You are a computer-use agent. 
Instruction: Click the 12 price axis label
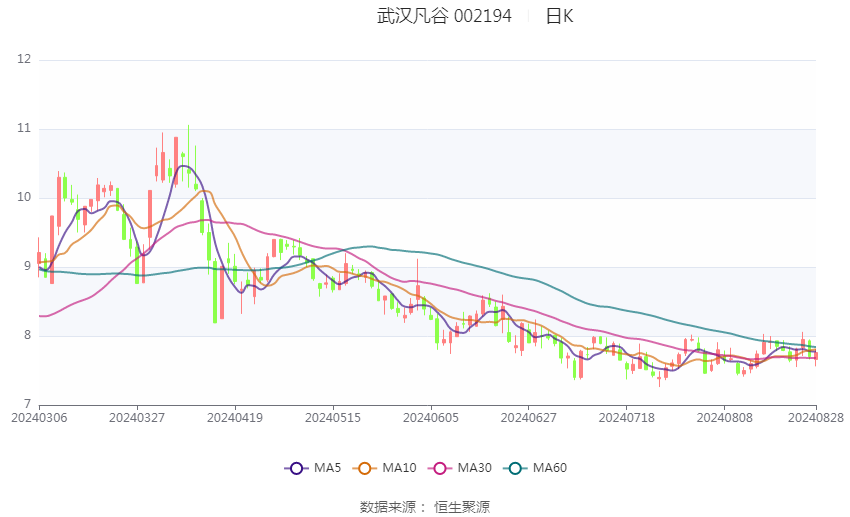coord(24,59)
